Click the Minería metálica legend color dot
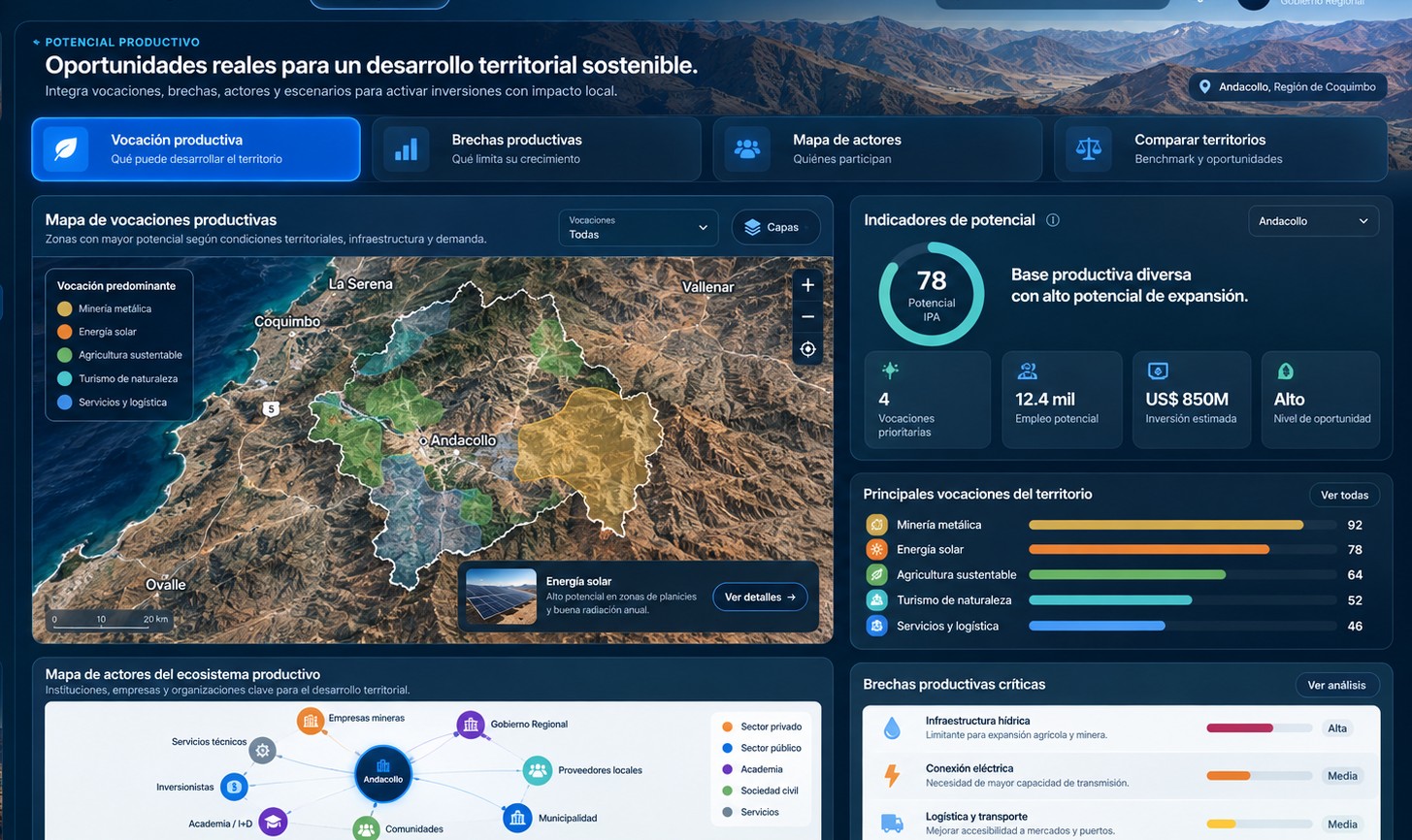 65,308
